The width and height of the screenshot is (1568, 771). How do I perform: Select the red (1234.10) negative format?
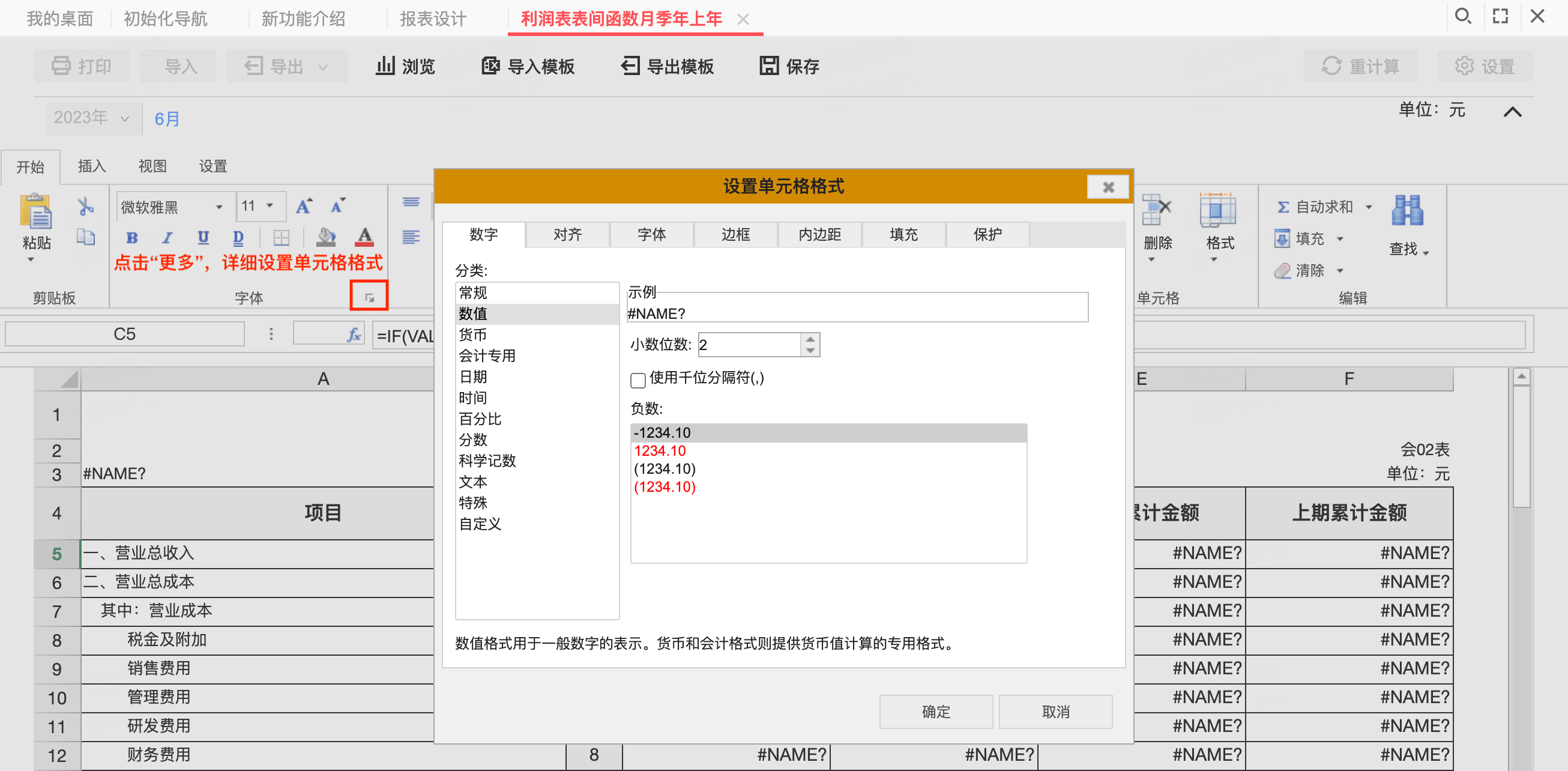click(x=665, y=486)
